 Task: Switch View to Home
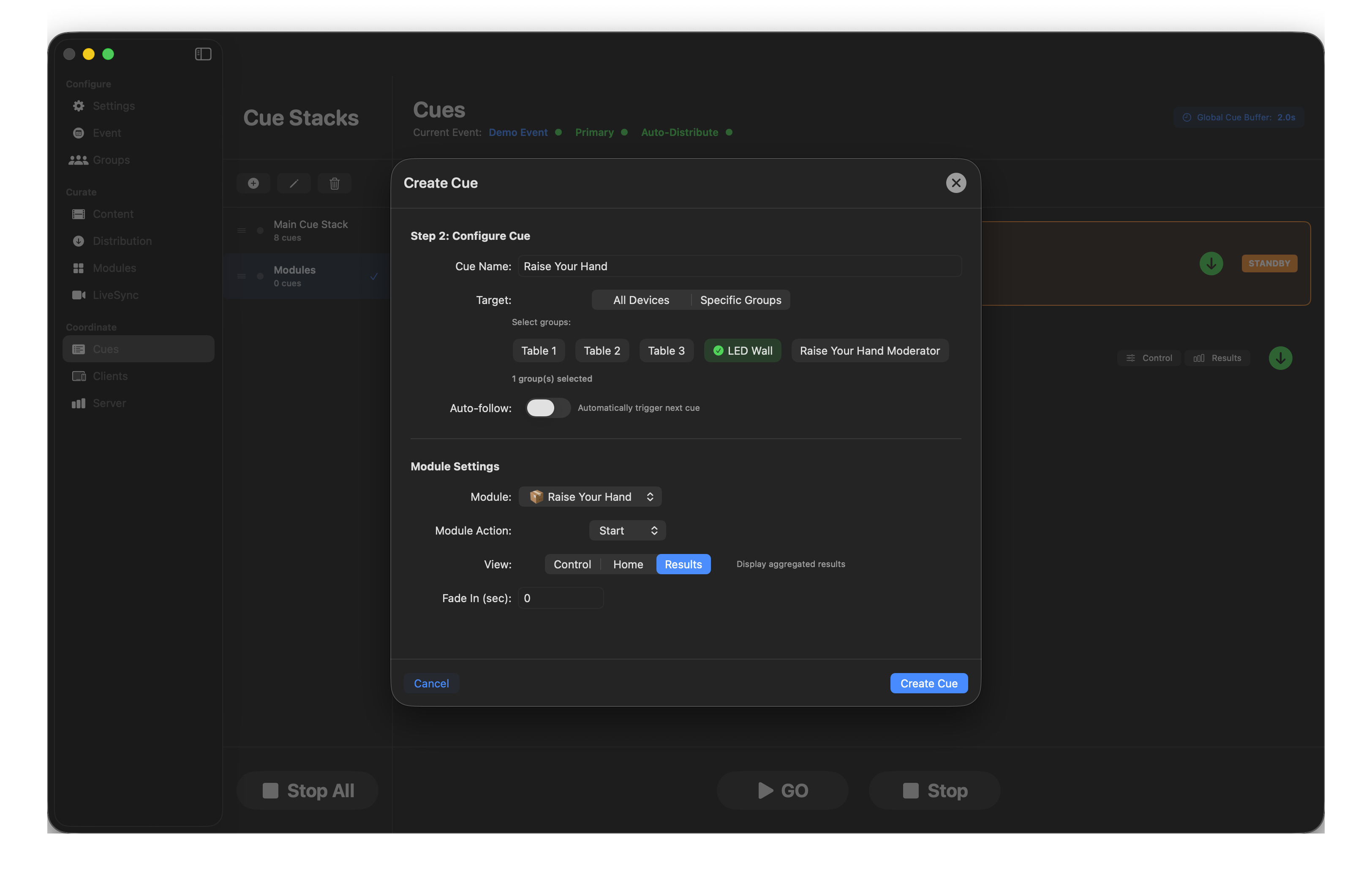pos(628,565)
